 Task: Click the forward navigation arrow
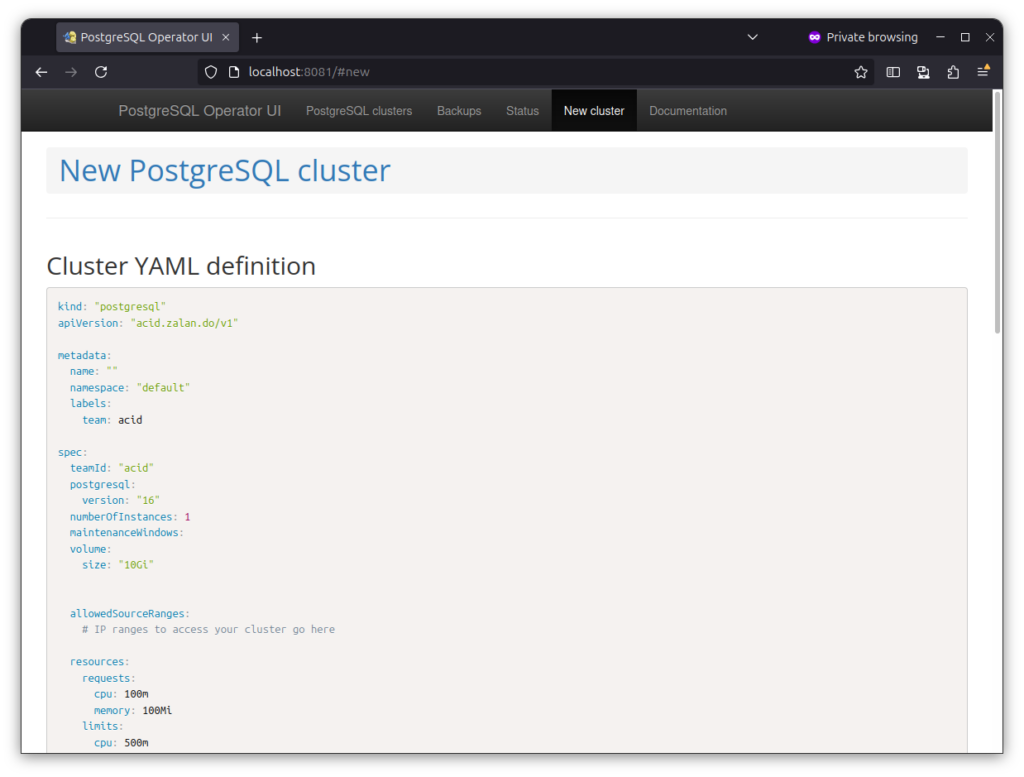click(70, 71)
